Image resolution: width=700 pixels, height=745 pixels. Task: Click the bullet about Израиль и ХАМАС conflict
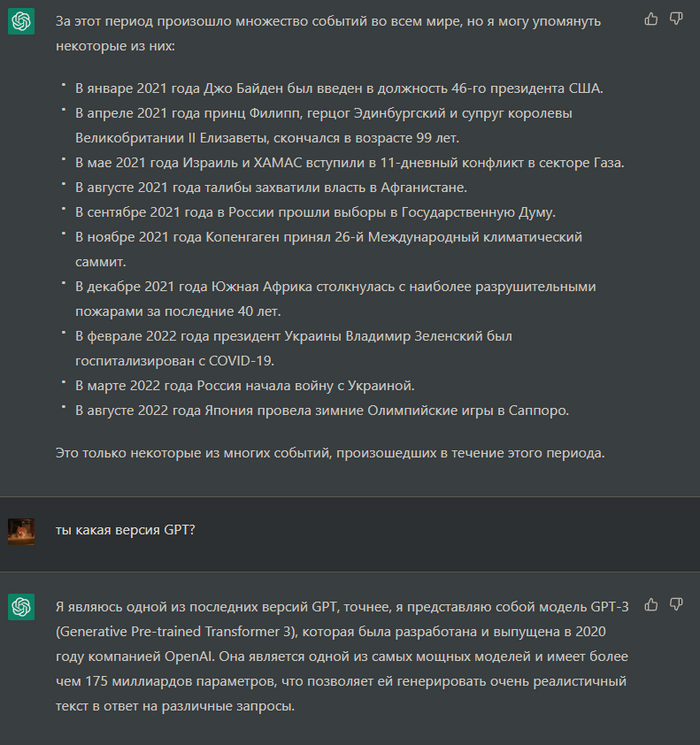pyautogui.click(x=349, y=163)
